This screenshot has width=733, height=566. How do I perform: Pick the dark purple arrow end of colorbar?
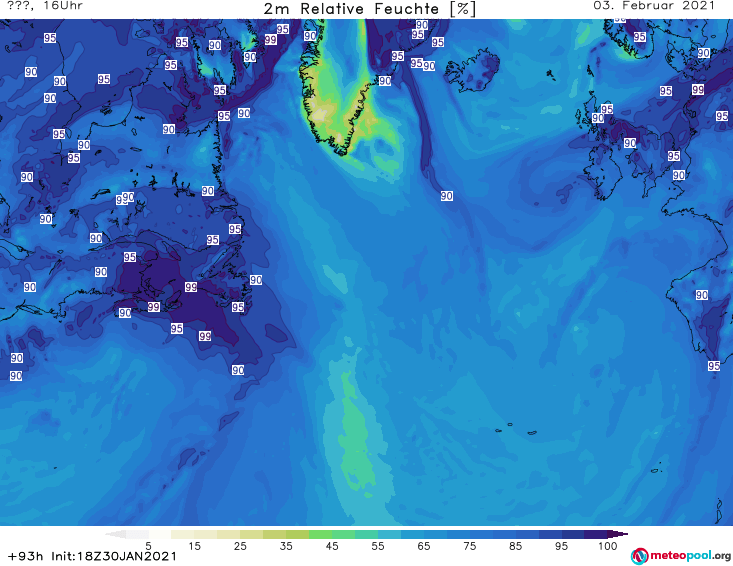click(x=617, y=534)
